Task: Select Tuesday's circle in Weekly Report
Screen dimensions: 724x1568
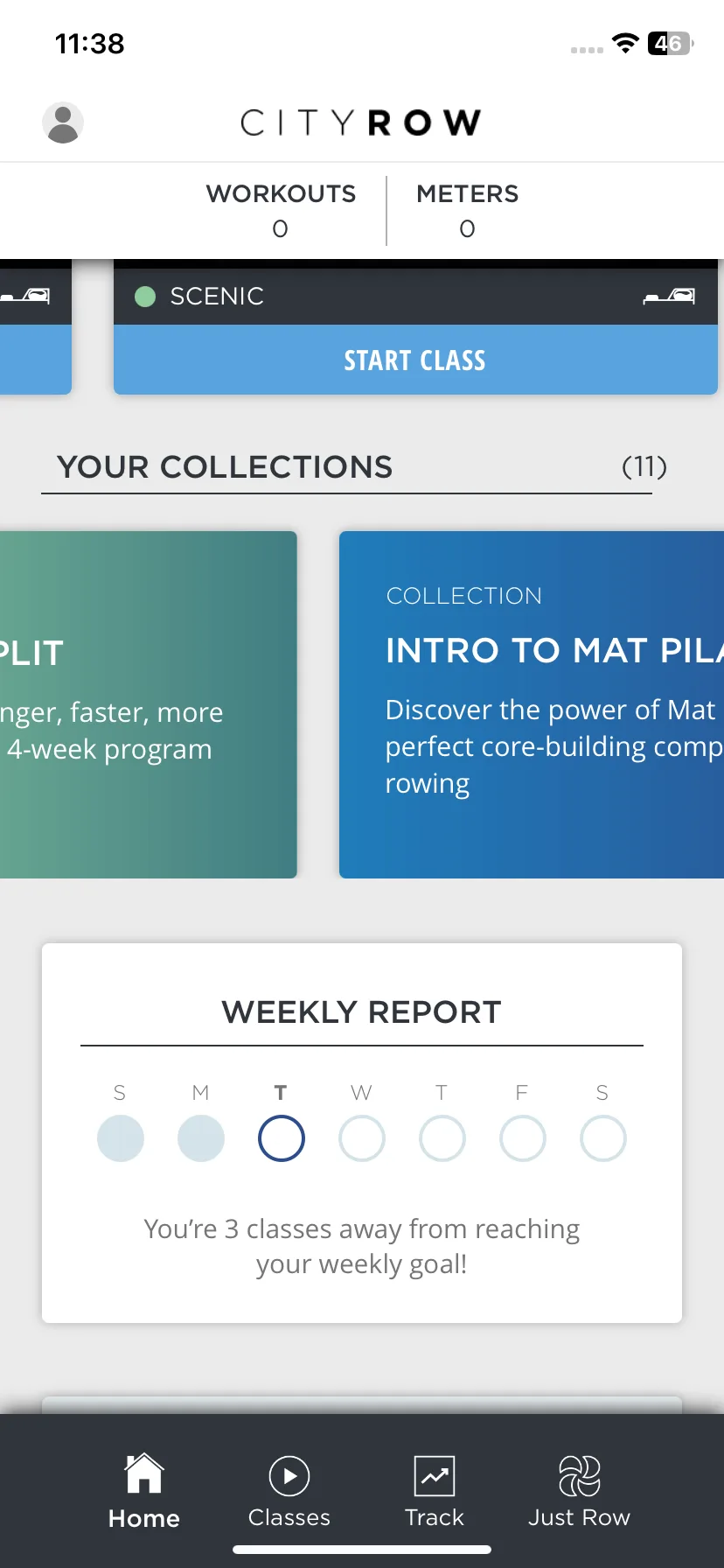Action: (x=282, y=1138)
